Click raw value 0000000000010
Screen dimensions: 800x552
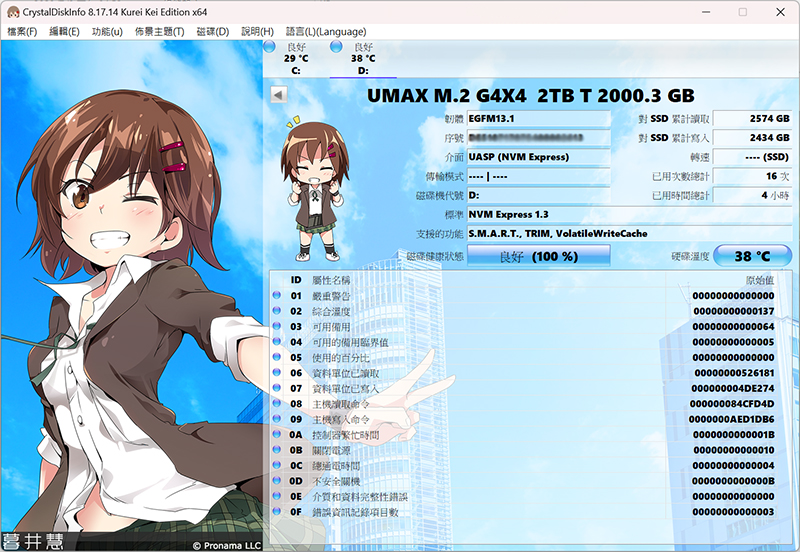point(734,450)
